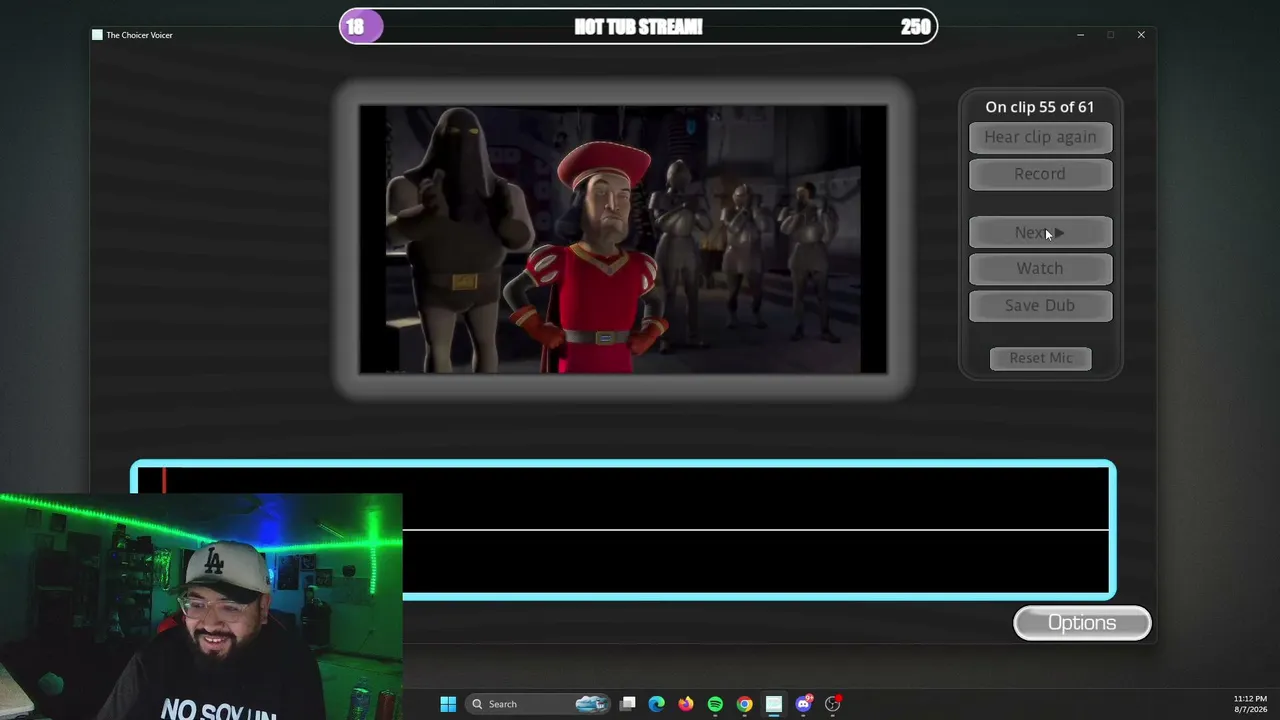Launch Microsoft Edge from the taskbar
Screen dimensions: 1280x720
pyautogui.click(x=656, y=704)
